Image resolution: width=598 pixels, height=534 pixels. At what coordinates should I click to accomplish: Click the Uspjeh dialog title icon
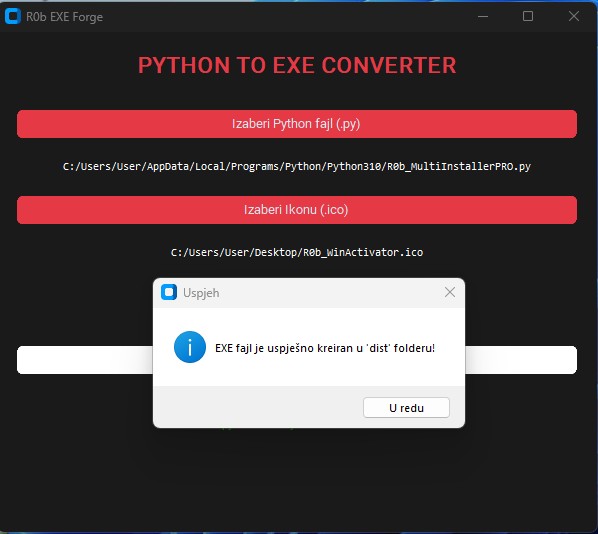[x=169, y=293]
